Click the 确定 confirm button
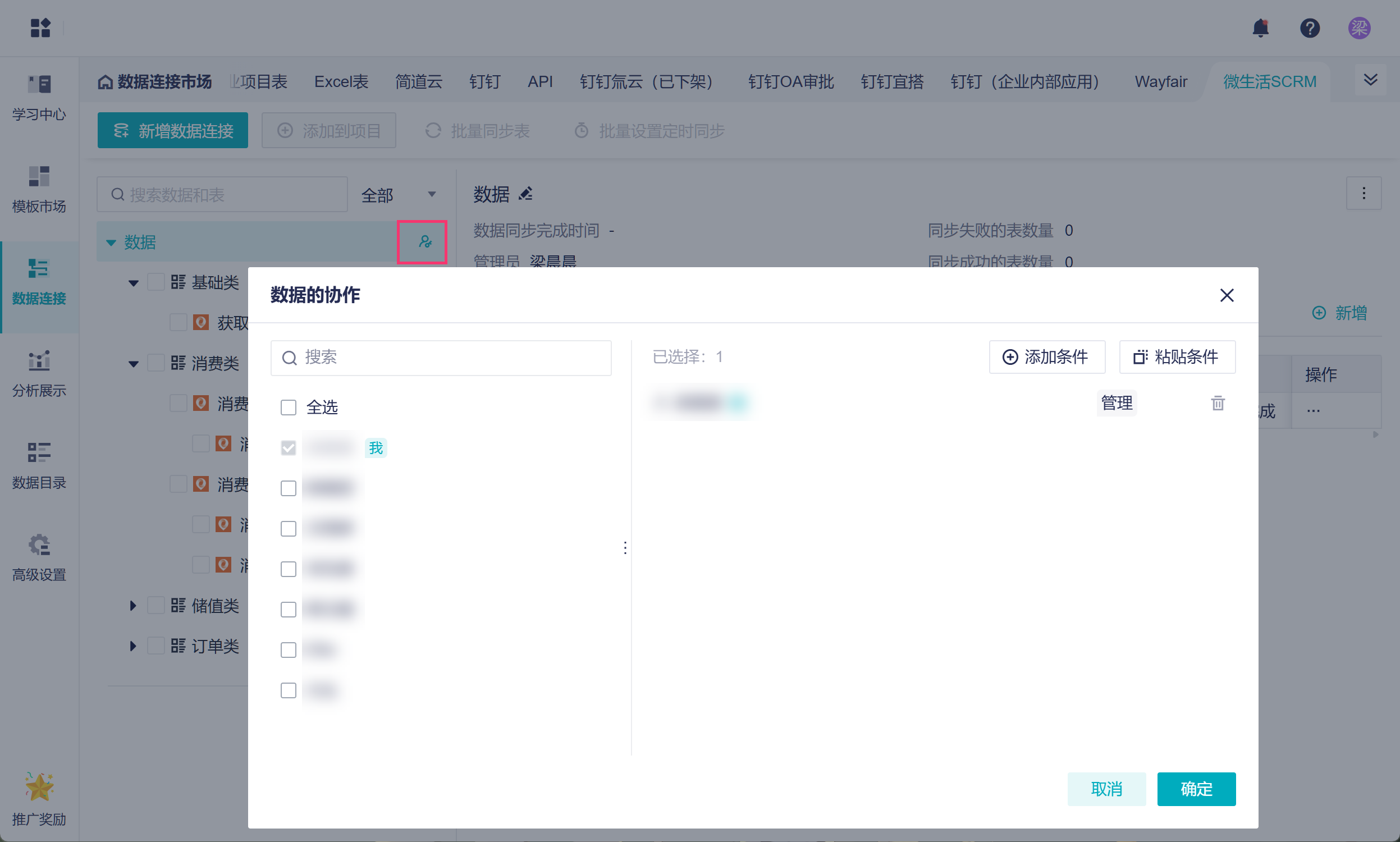Screen dimensions: 1400x842 (1196, 789)
